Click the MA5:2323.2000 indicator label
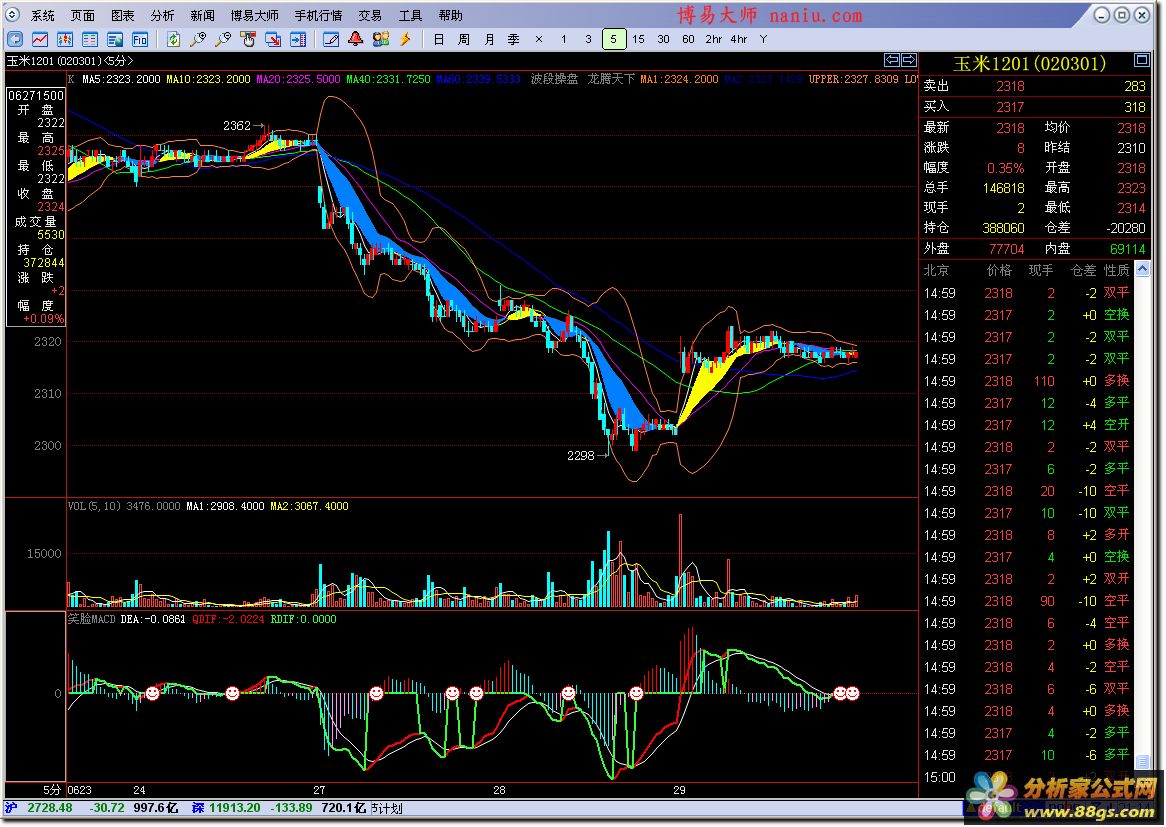This screenshot has width=1166, height=827. (x=121, y=79)
